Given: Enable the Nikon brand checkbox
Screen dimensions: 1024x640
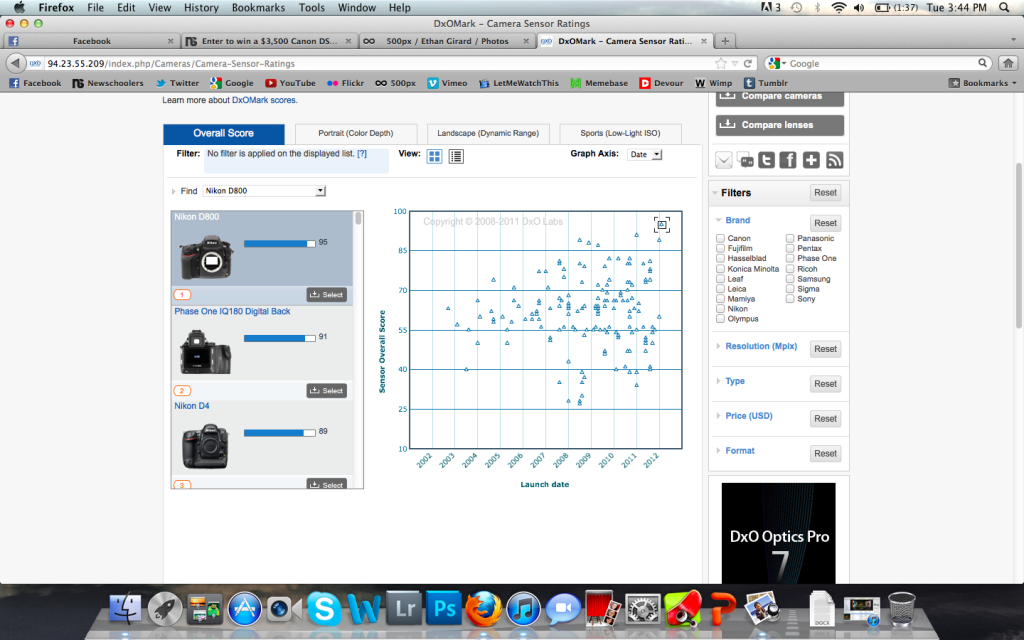Looking at the screenshot, I should (x=718, y=308).
